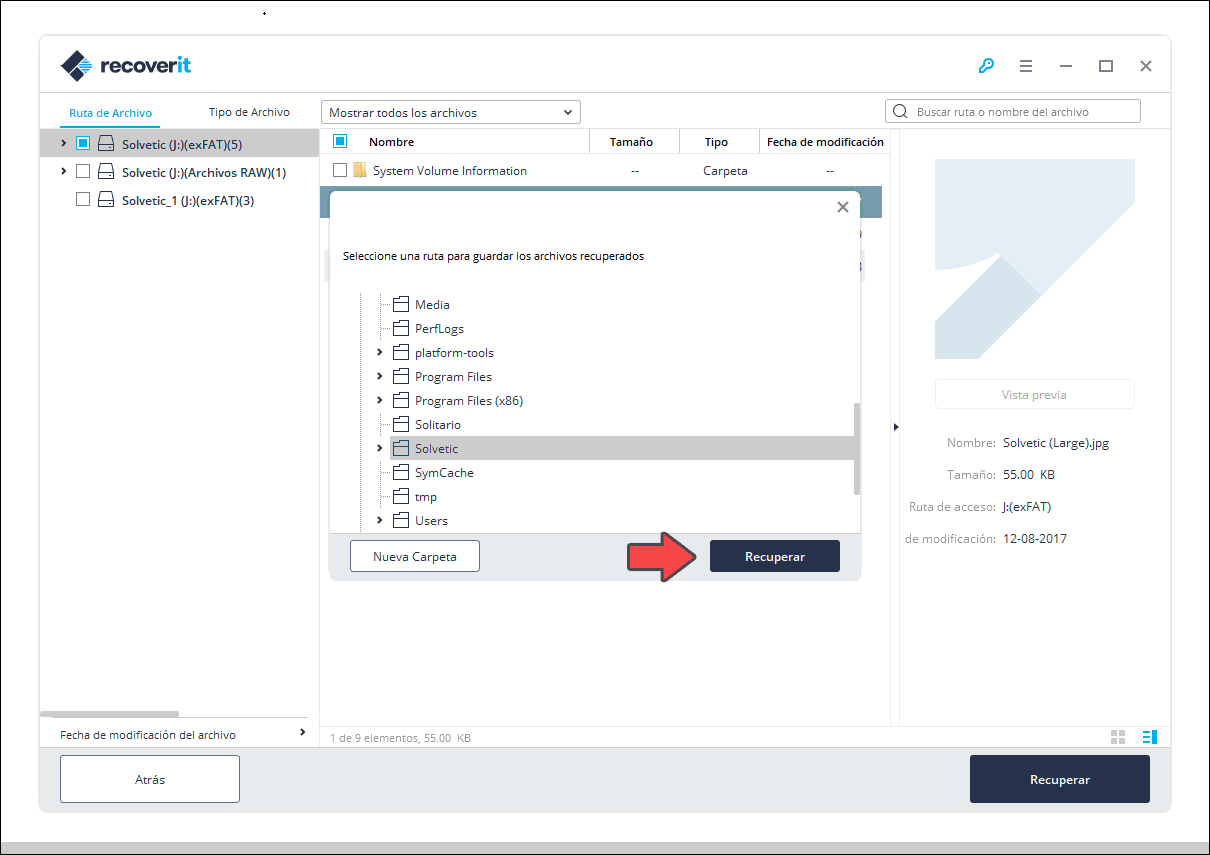Sort by Fecha de modificación column header
Screen dimensions: 1210x855
click(825, 142)
